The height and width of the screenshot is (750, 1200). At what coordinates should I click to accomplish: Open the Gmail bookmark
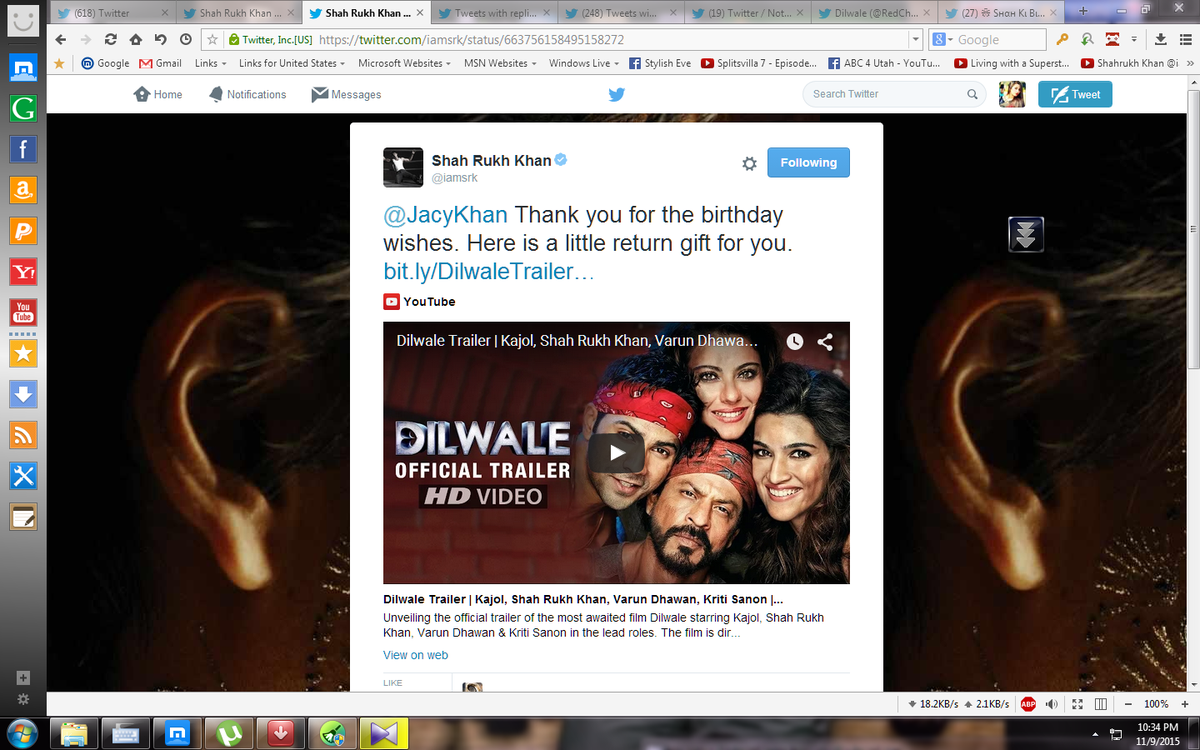160,63
